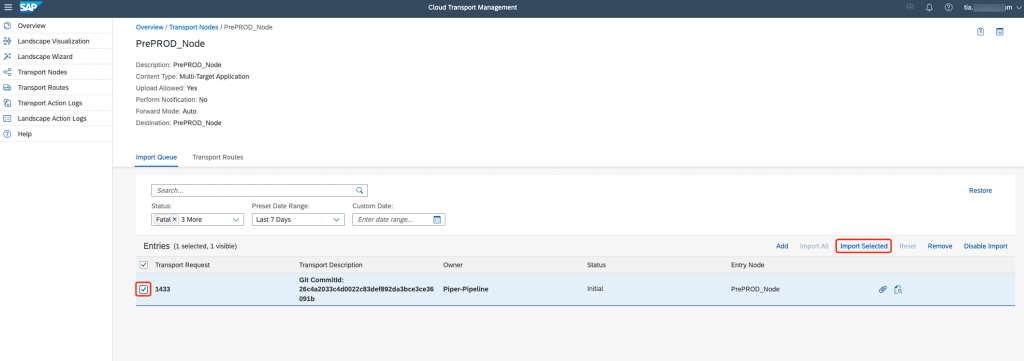Click transport request number 1433
This screenshot has height=361, width=1024.
coord(162,289)
